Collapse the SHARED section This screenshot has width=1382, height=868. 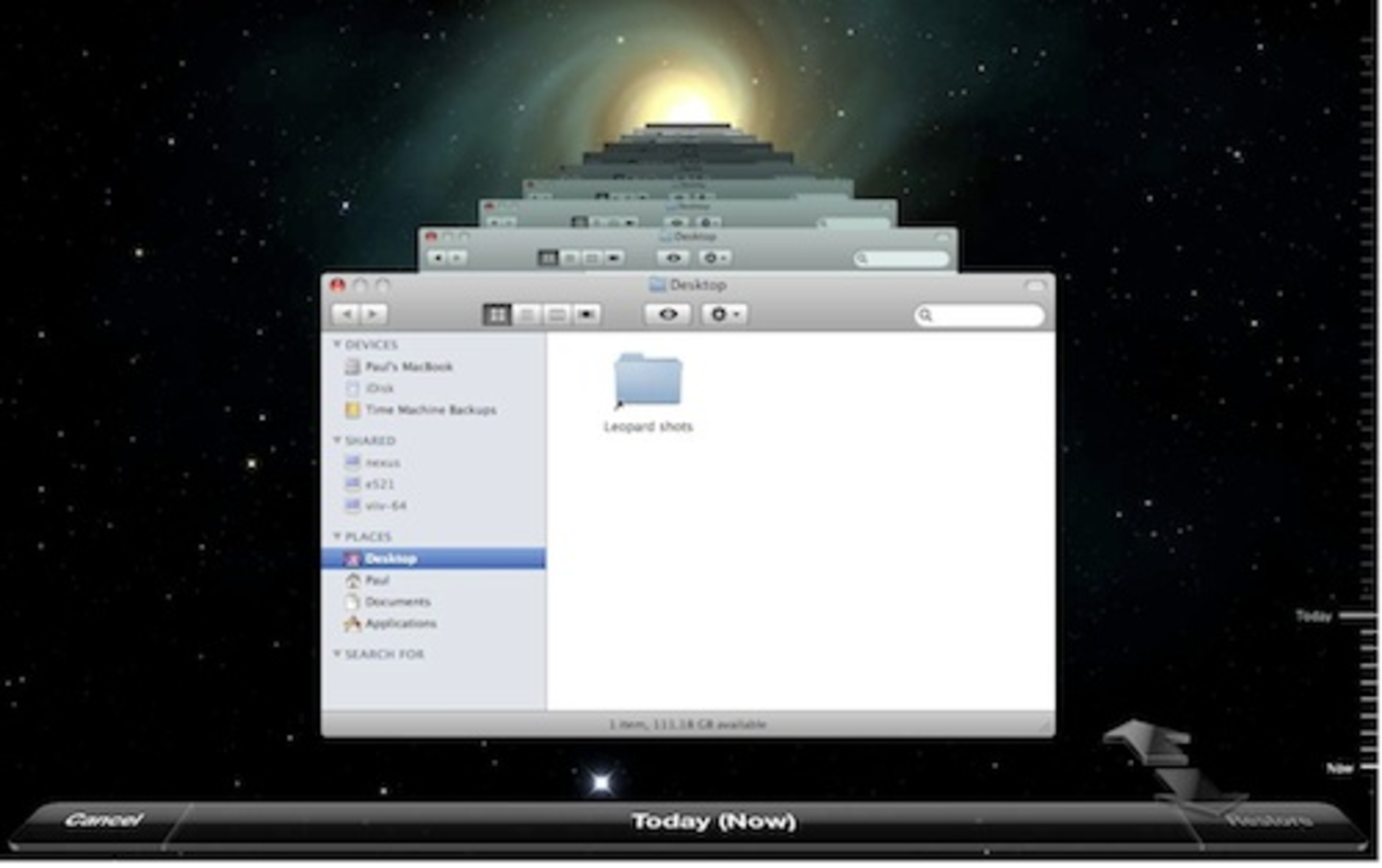pos(335,440)
